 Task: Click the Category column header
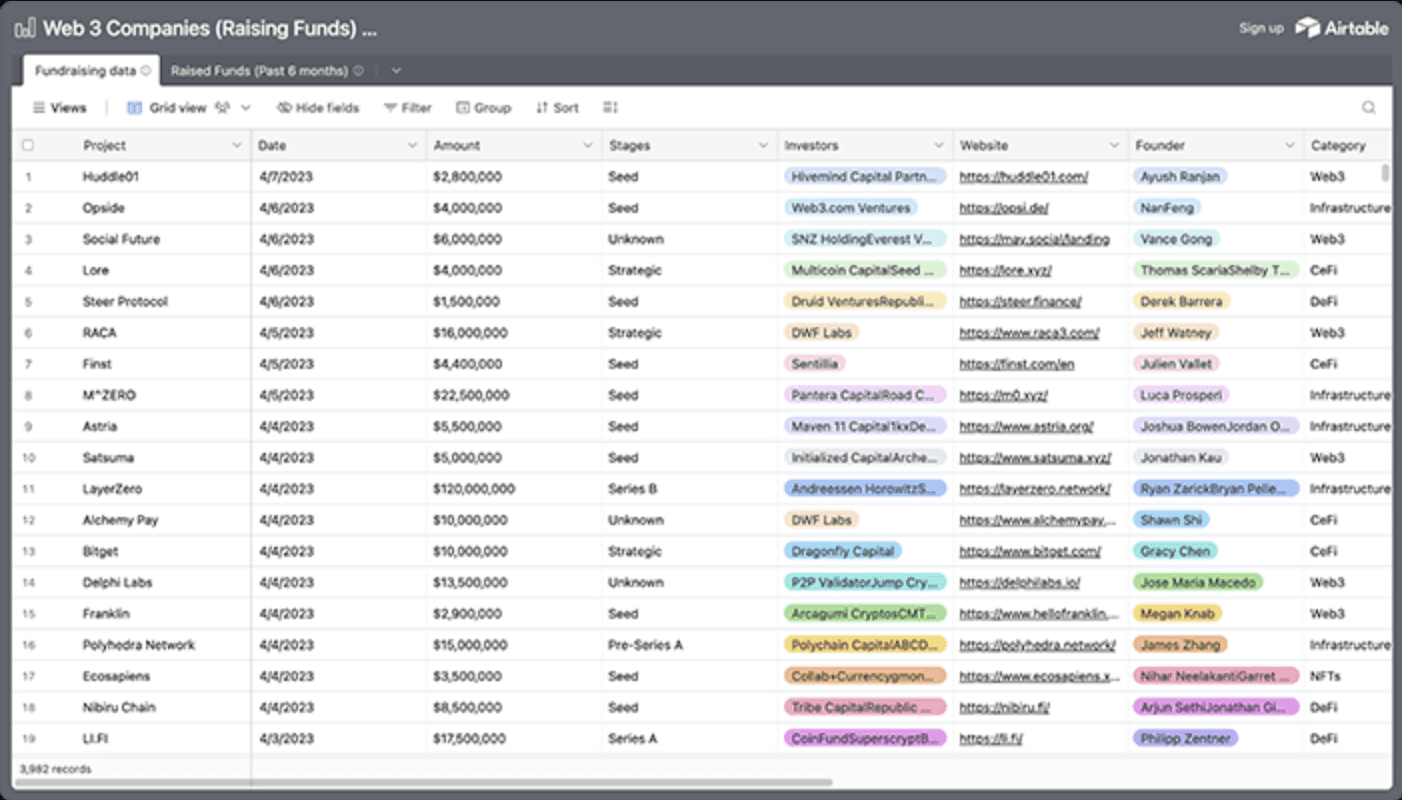1346,146
